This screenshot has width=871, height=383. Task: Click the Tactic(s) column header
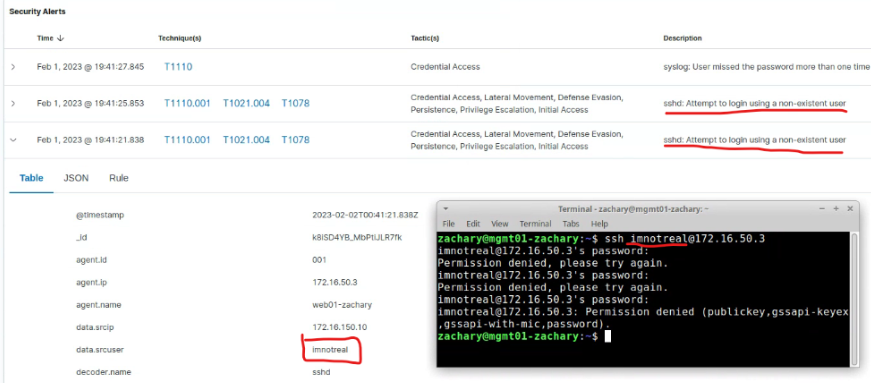click(425, 38)
